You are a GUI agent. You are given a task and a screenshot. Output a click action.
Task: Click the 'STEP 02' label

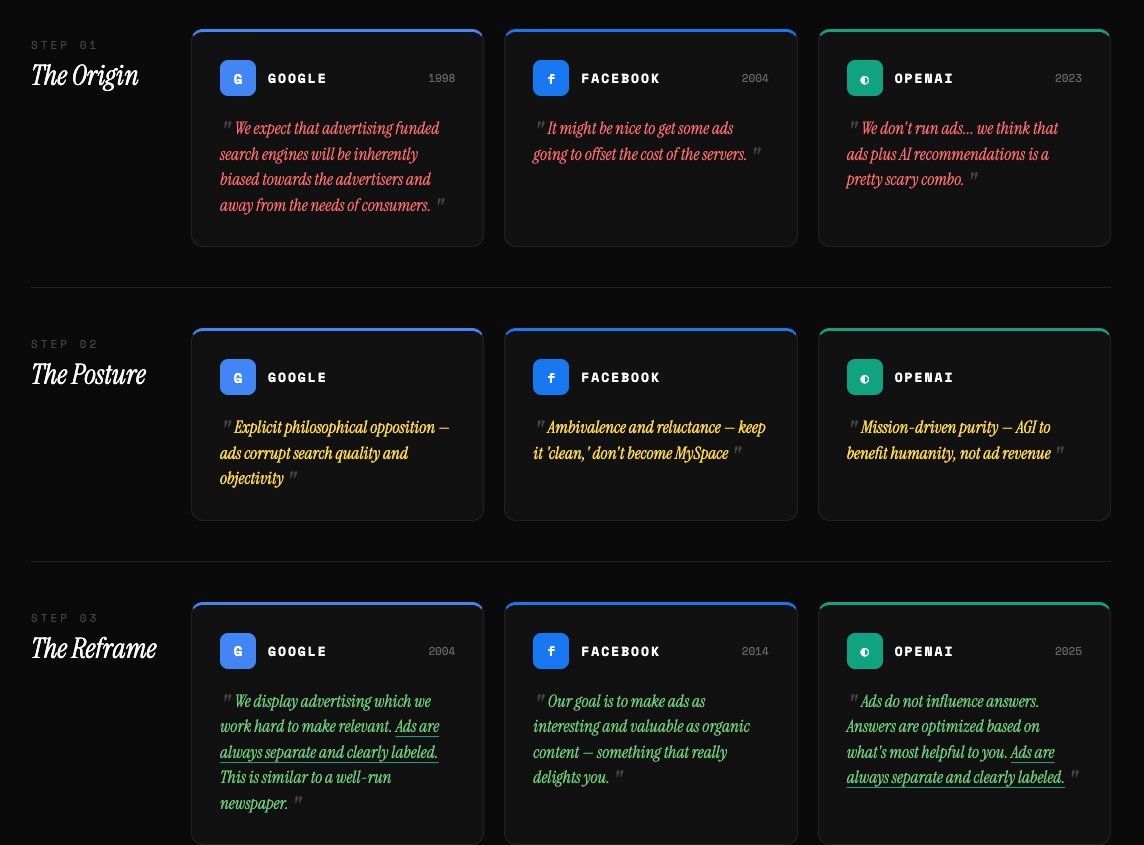pyautogui.click(x=64, y=344)
